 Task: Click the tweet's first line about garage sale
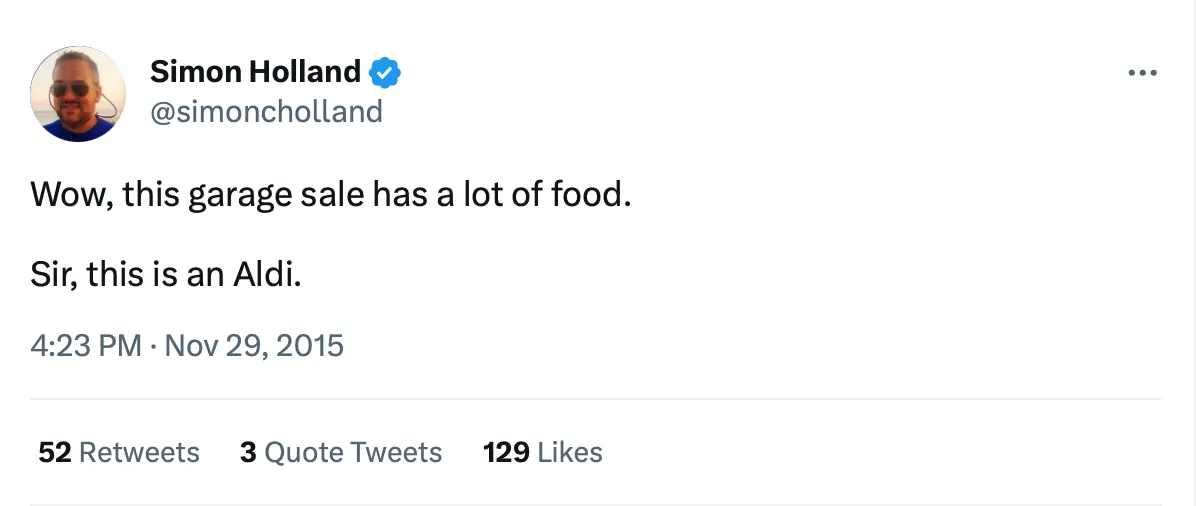click(x=331, y=193)
